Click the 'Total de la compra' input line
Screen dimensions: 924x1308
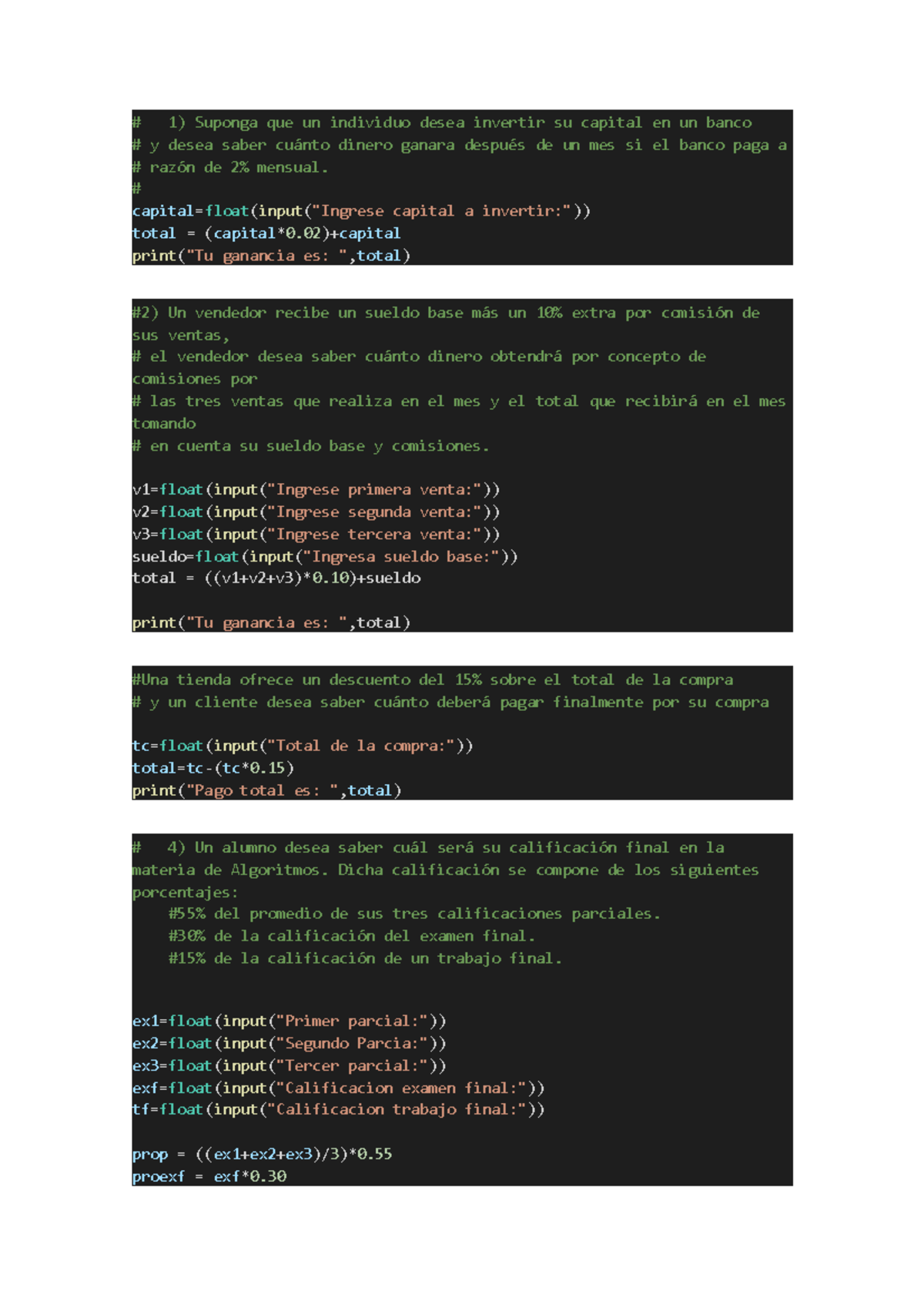click(x=302, y=746)
